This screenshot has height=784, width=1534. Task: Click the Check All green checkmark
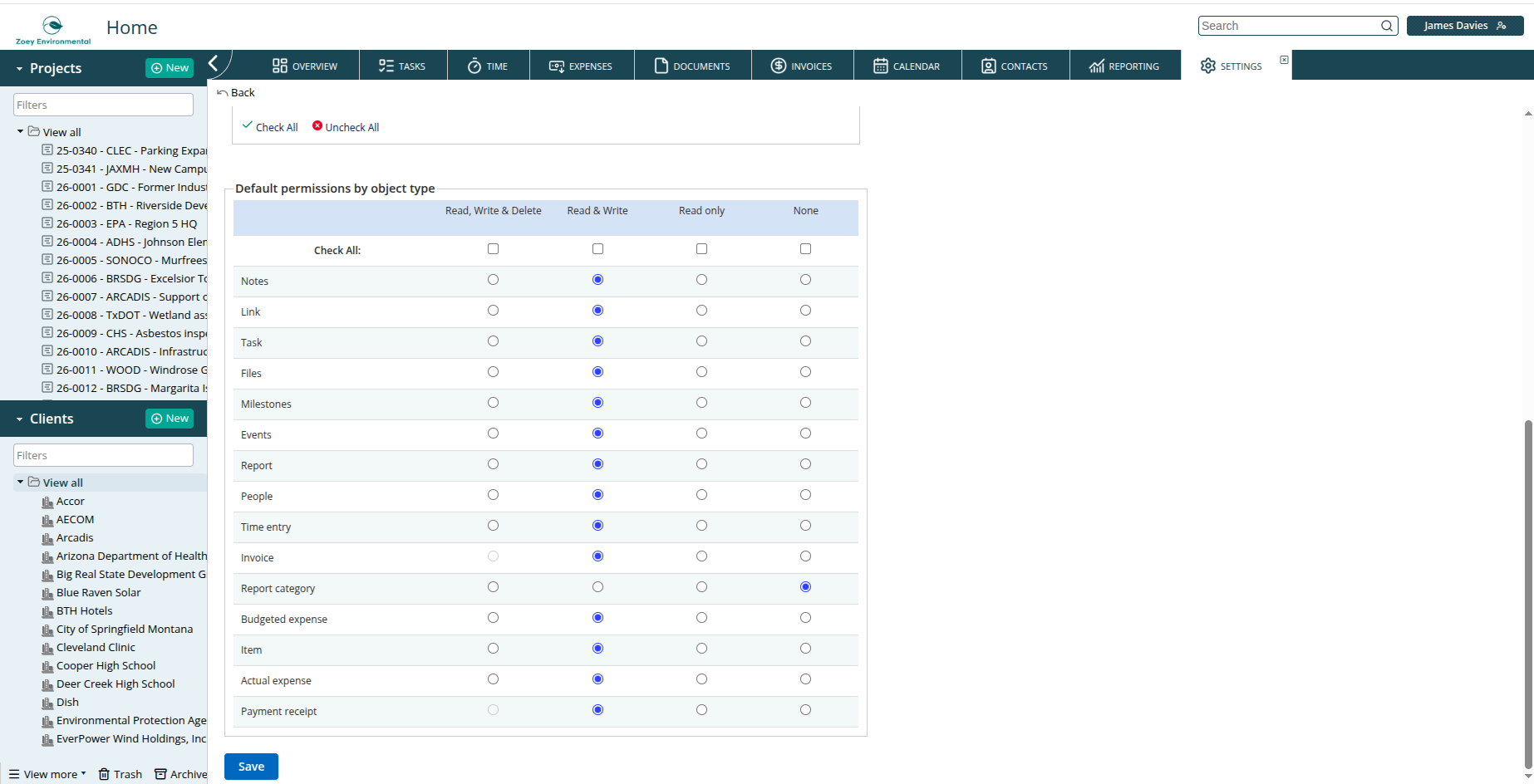pos(247,125)
